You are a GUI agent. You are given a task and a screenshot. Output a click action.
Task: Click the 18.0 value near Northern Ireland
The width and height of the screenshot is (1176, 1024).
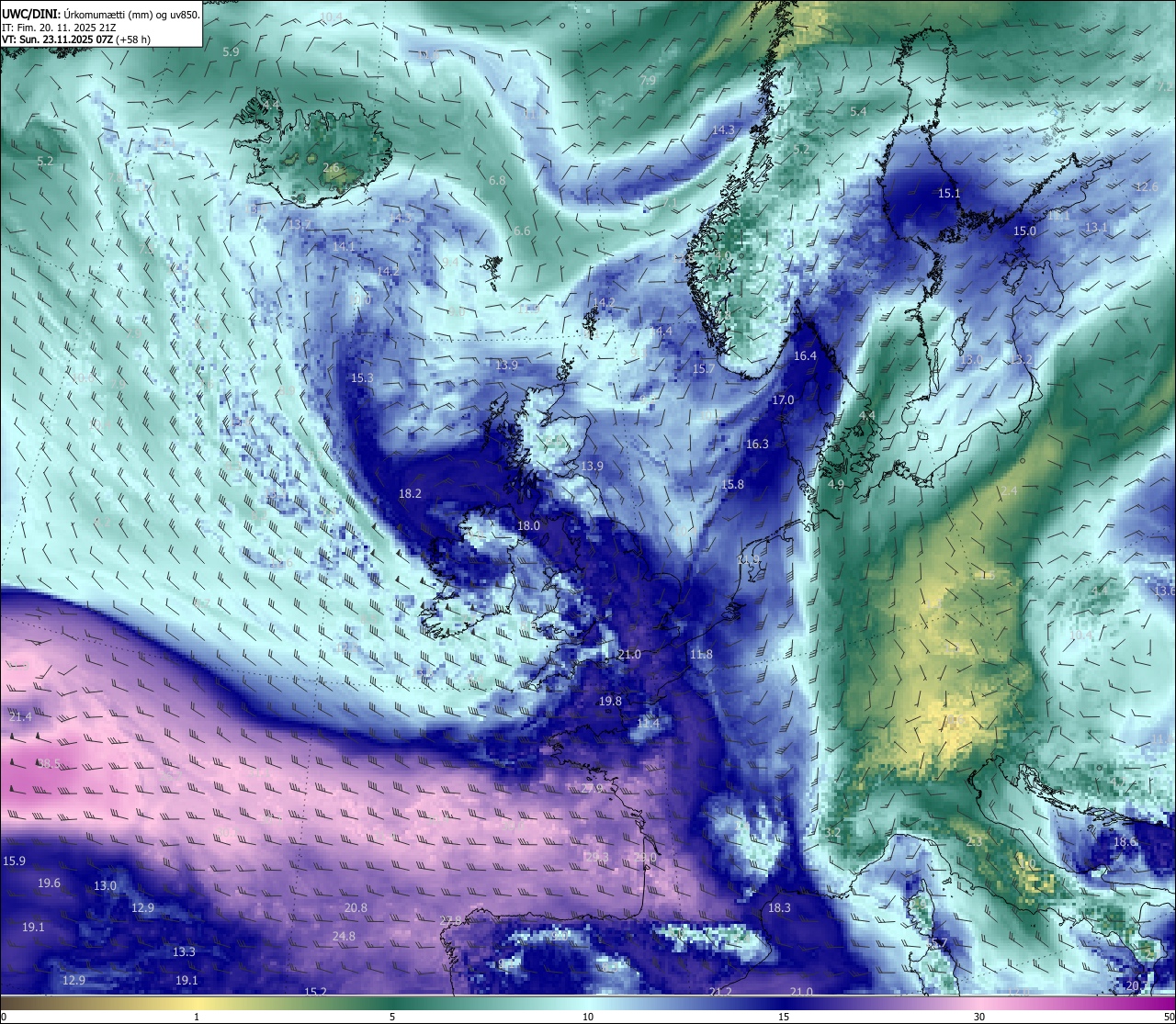(528, 525)
